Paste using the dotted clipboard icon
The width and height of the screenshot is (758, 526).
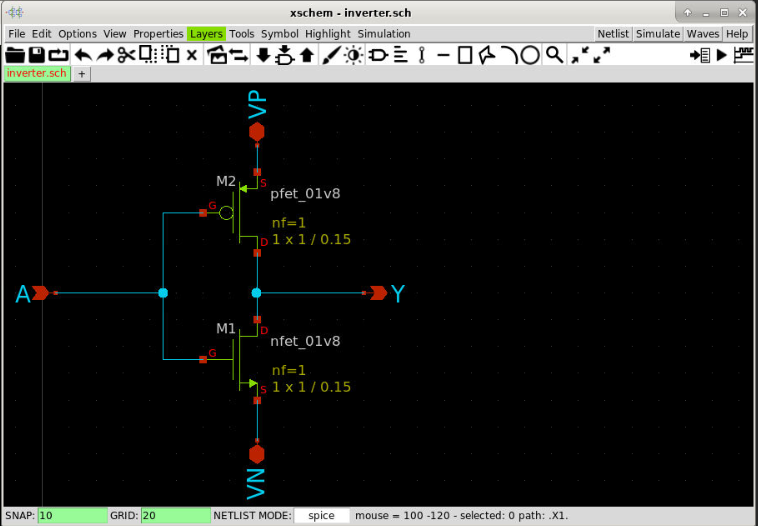170,55
